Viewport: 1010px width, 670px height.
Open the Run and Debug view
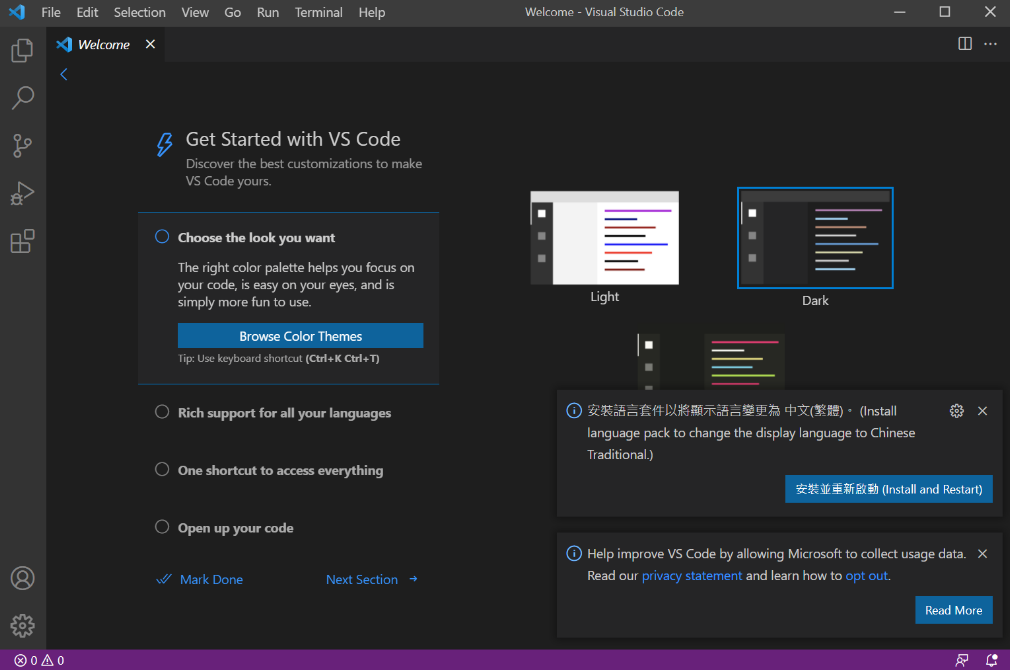point(23,193)
